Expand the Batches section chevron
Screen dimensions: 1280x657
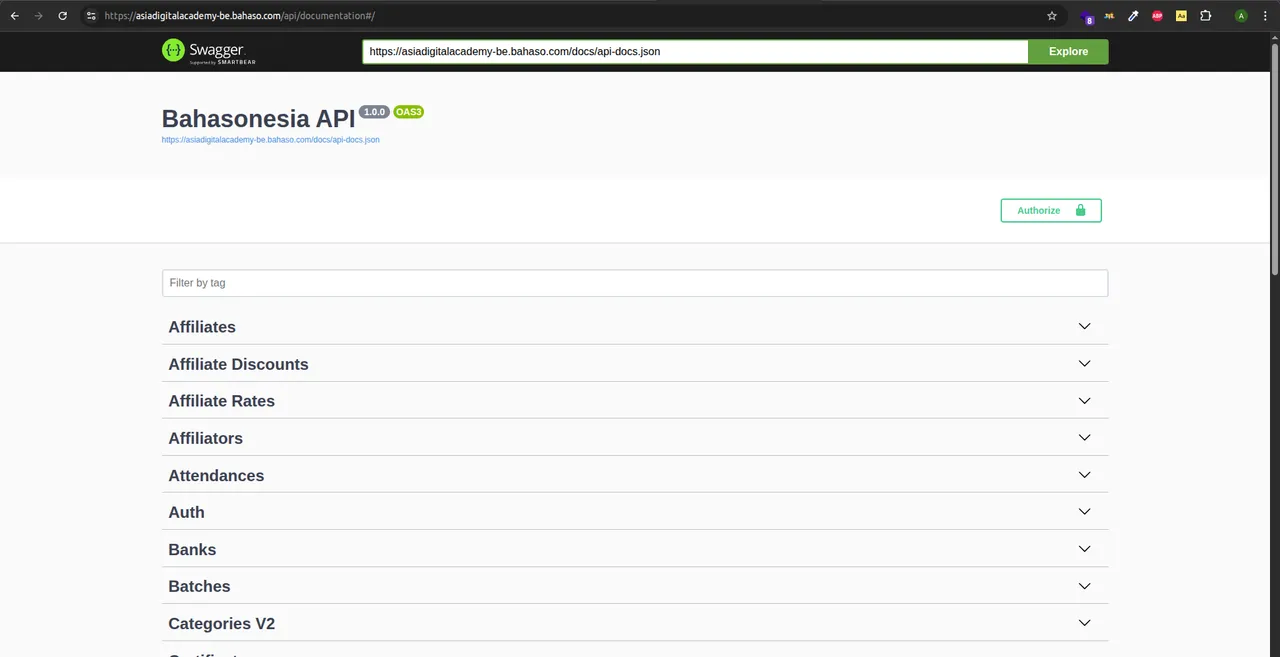1084,586
